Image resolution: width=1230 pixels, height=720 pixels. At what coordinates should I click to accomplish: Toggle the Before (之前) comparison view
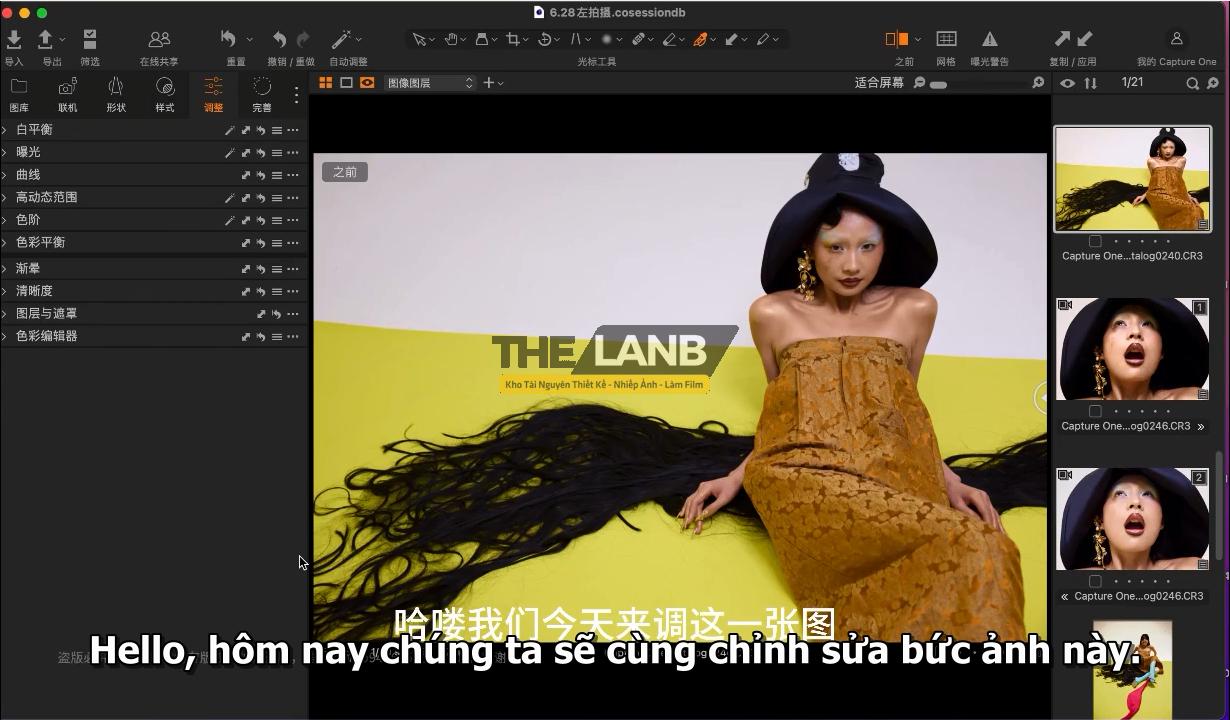(897, 39)
